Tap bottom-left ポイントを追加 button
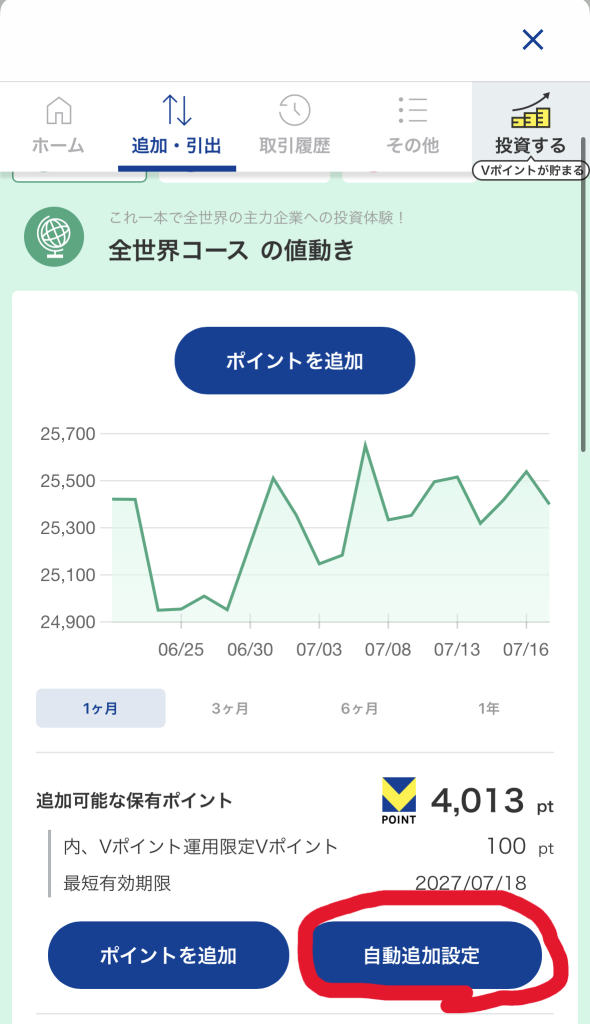The width and height of the screenshot is (590, 1024). [x=169, y=955]
